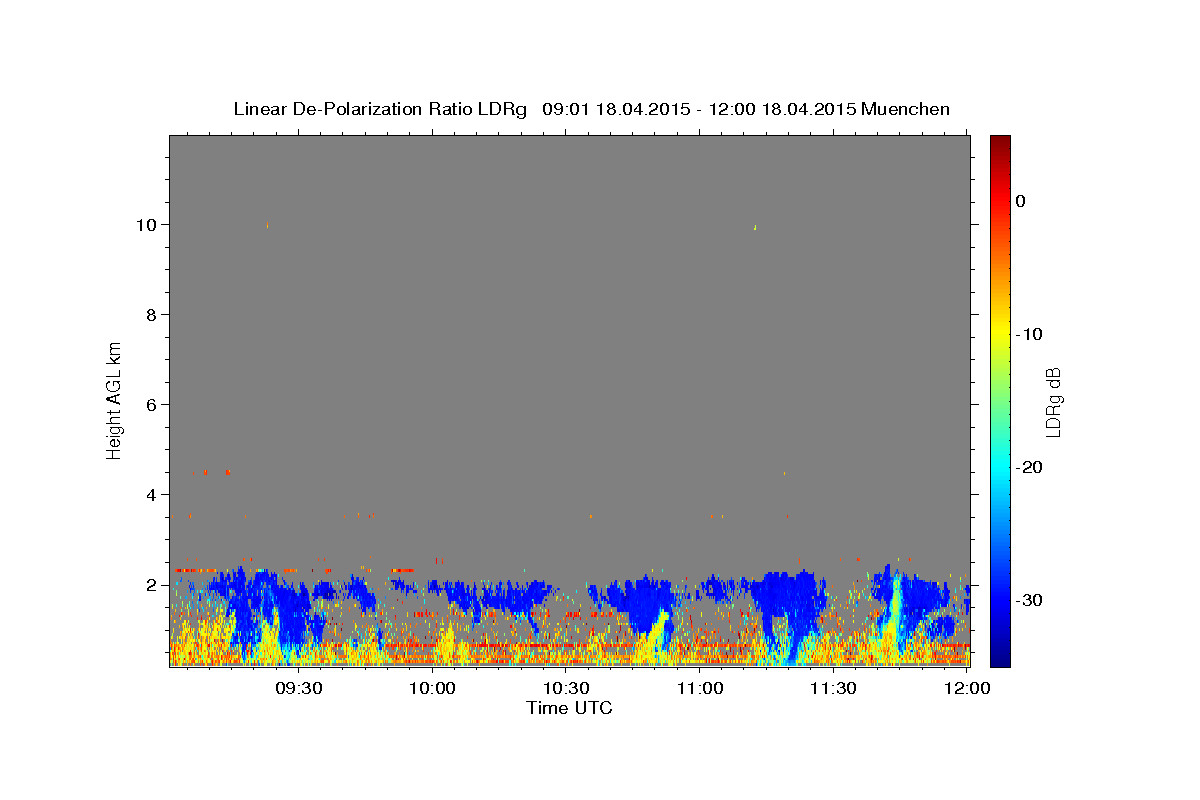Image resolution: width=1200 pixels, height=800 pixels.
Task: Click the colorbar value -30
Action: [1030, 600]
